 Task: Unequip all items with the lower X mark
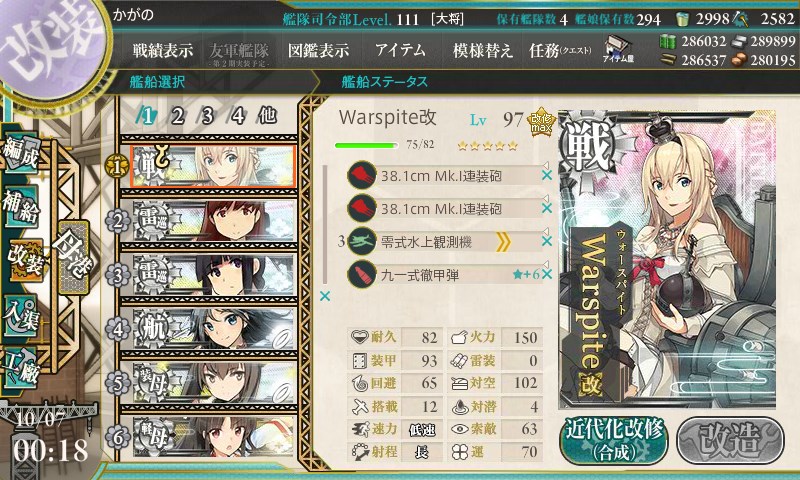[x=324, y=296]
